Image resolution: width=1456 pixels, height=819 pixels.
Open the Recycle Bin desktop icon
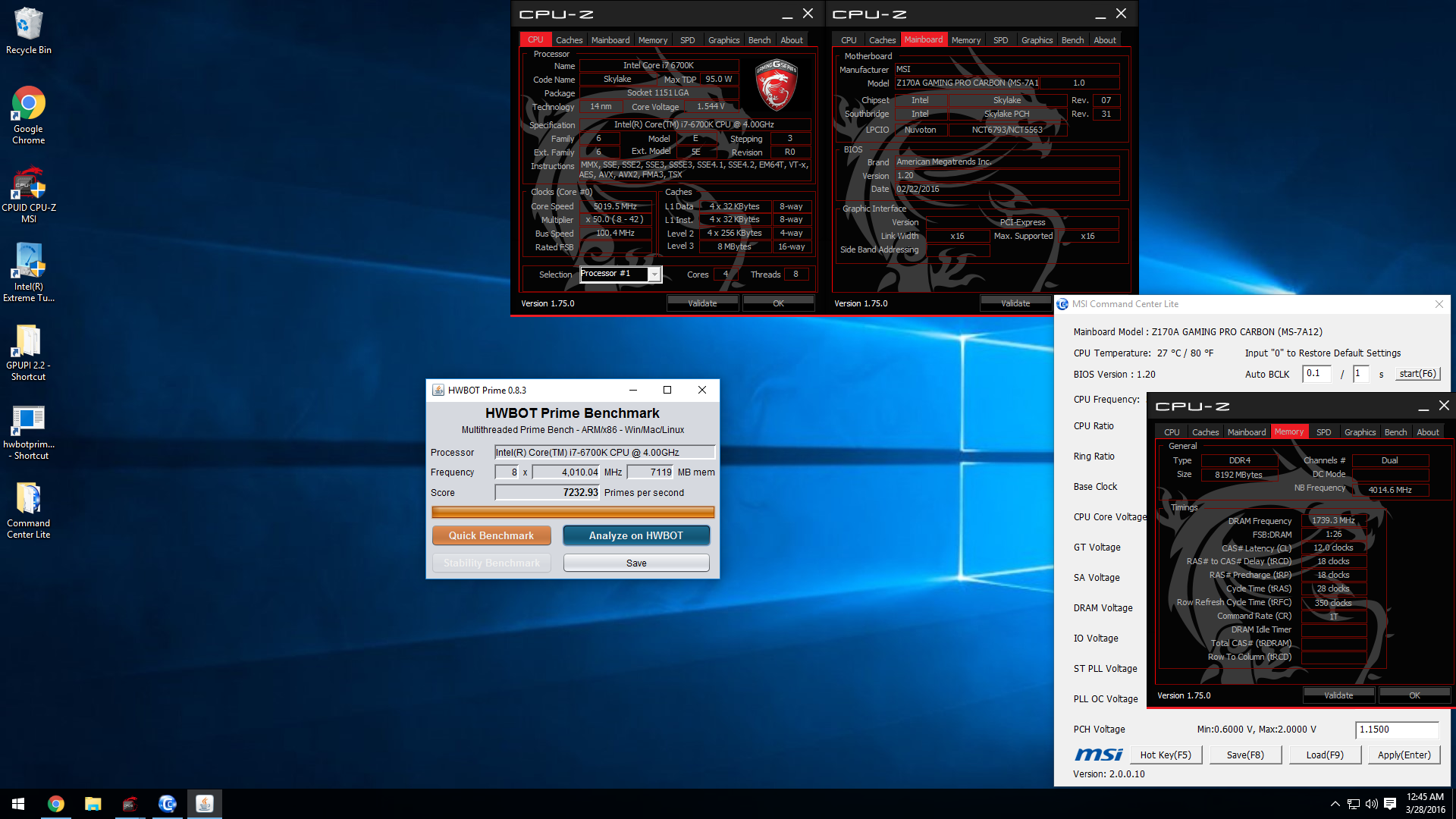pos(28,30)
